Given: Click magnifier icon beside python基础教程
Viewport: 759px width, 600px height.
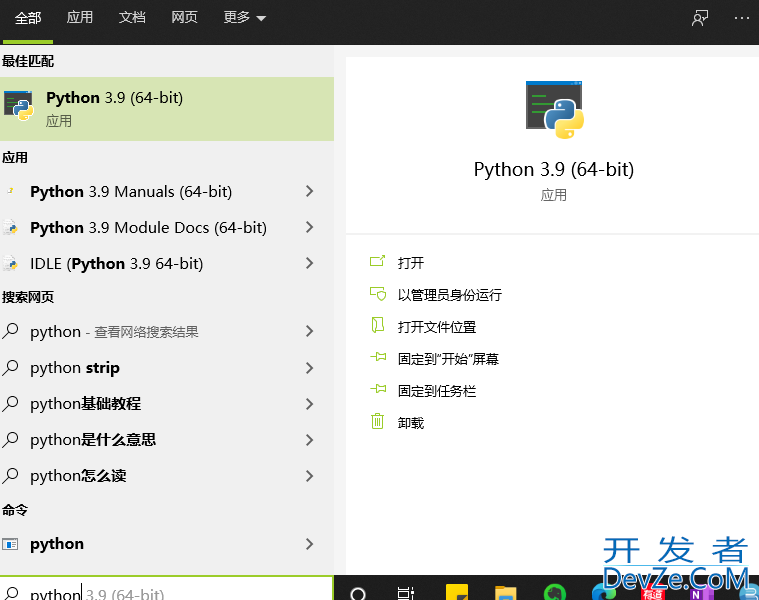Looking at the screenshot, I should pos(10,404).
